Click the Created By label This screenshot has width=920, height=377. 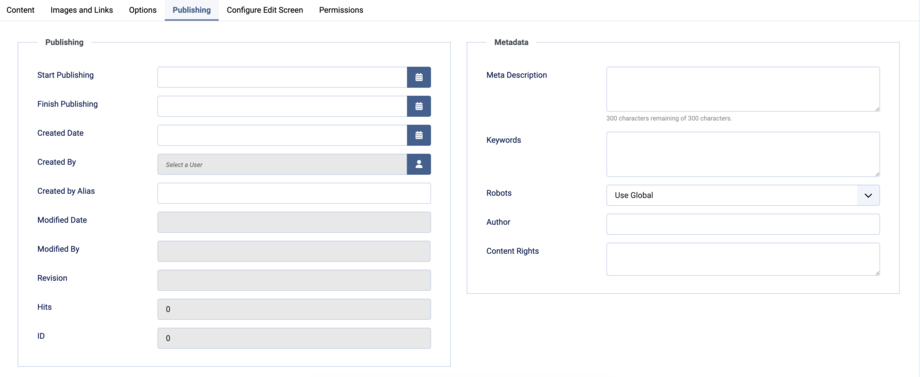point(56,162)
